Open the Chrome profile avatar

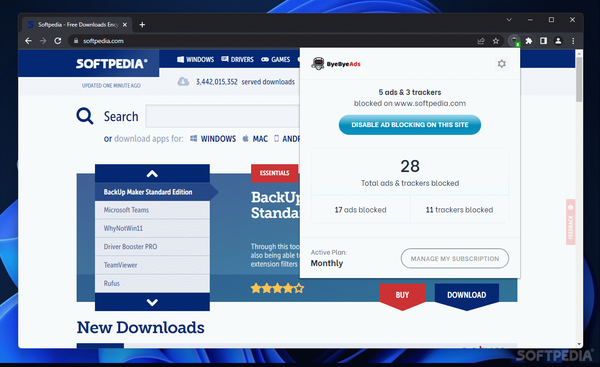pos(558,41)
